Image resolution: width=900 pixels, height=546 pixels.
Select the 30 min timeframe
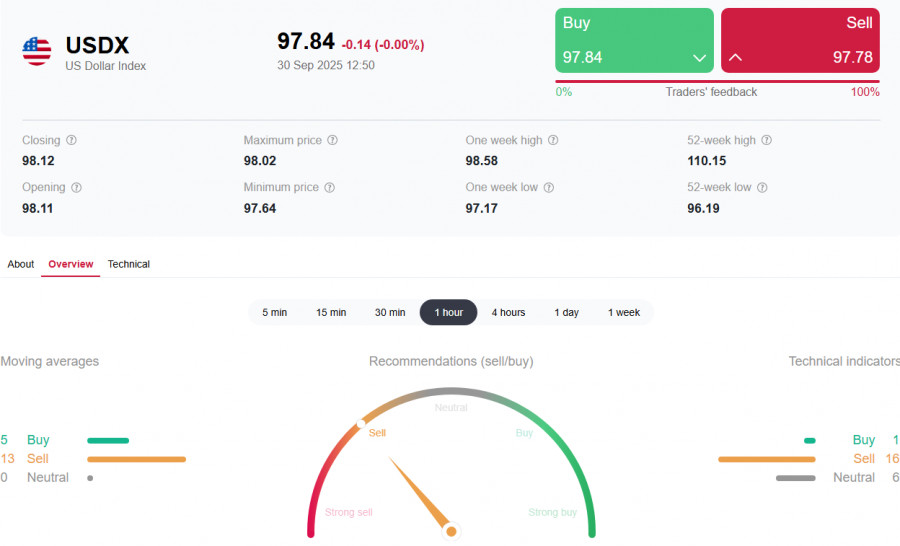pyautogui.click(x=390, y=312)
